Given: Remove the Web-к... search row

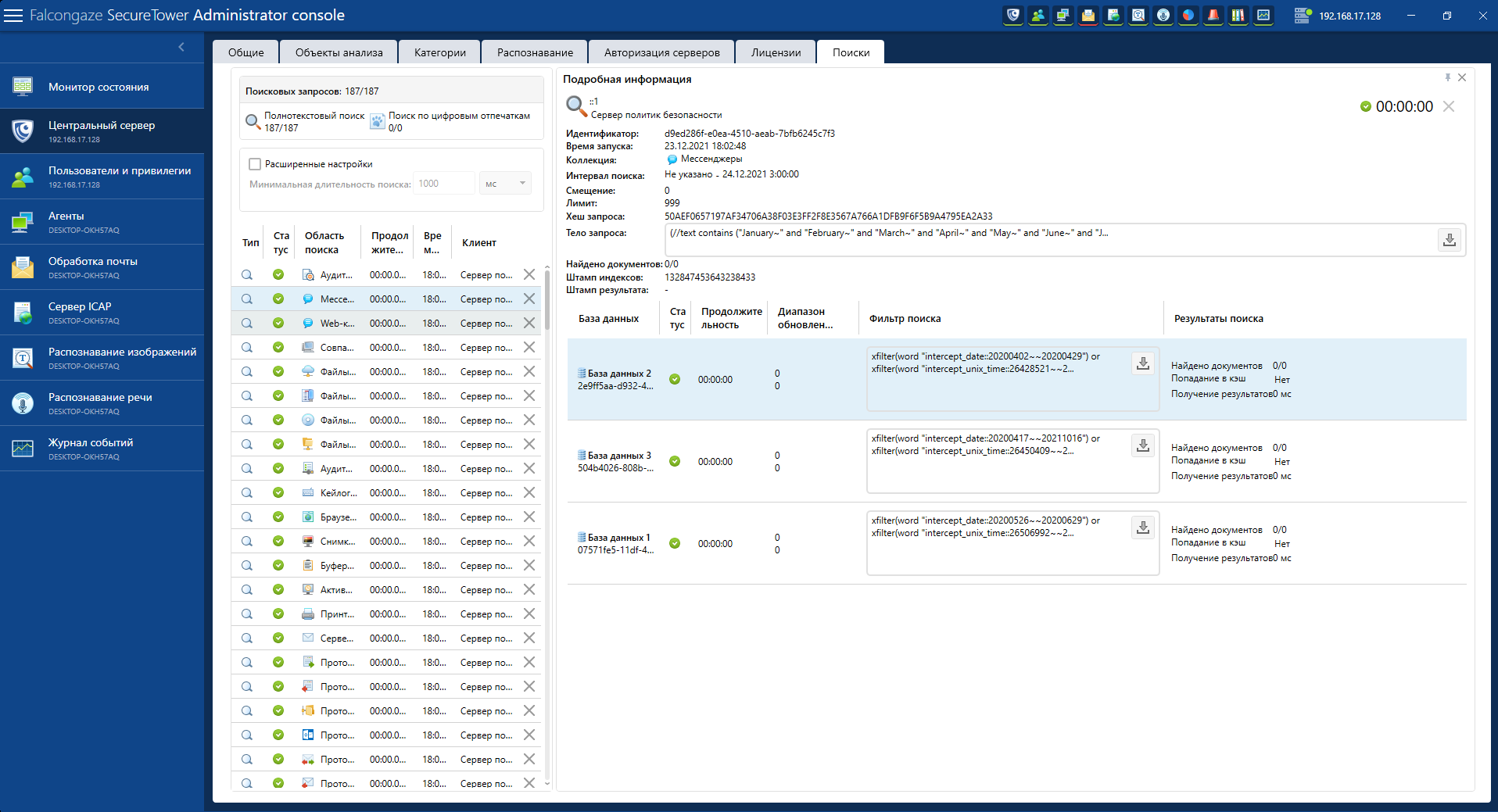Looking at the screenshot, I should point(529,323).
